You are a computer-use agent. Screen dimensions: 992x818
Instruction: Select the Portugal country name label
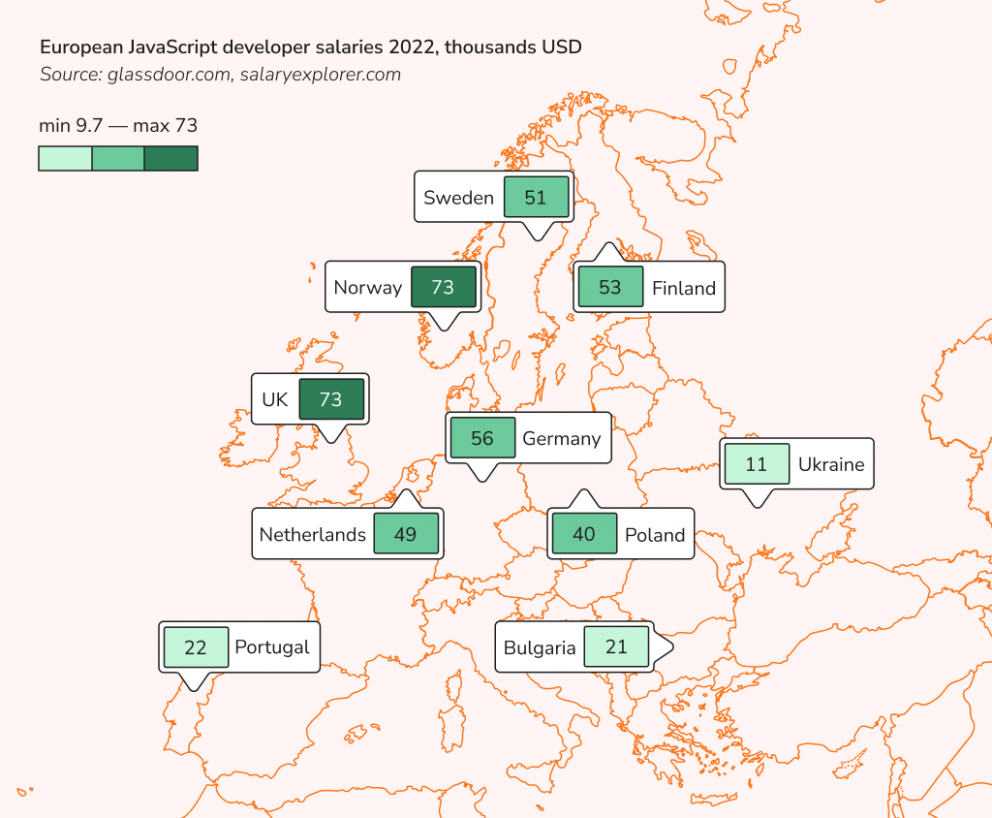(272, 647)
